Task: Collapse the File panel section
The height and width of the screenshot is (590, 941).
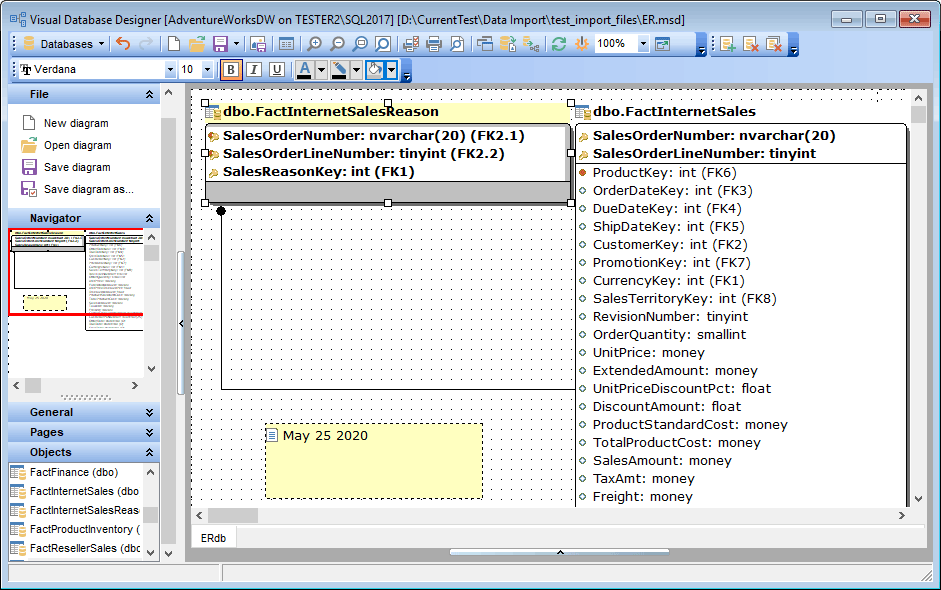Action: (x=149, y=94)
